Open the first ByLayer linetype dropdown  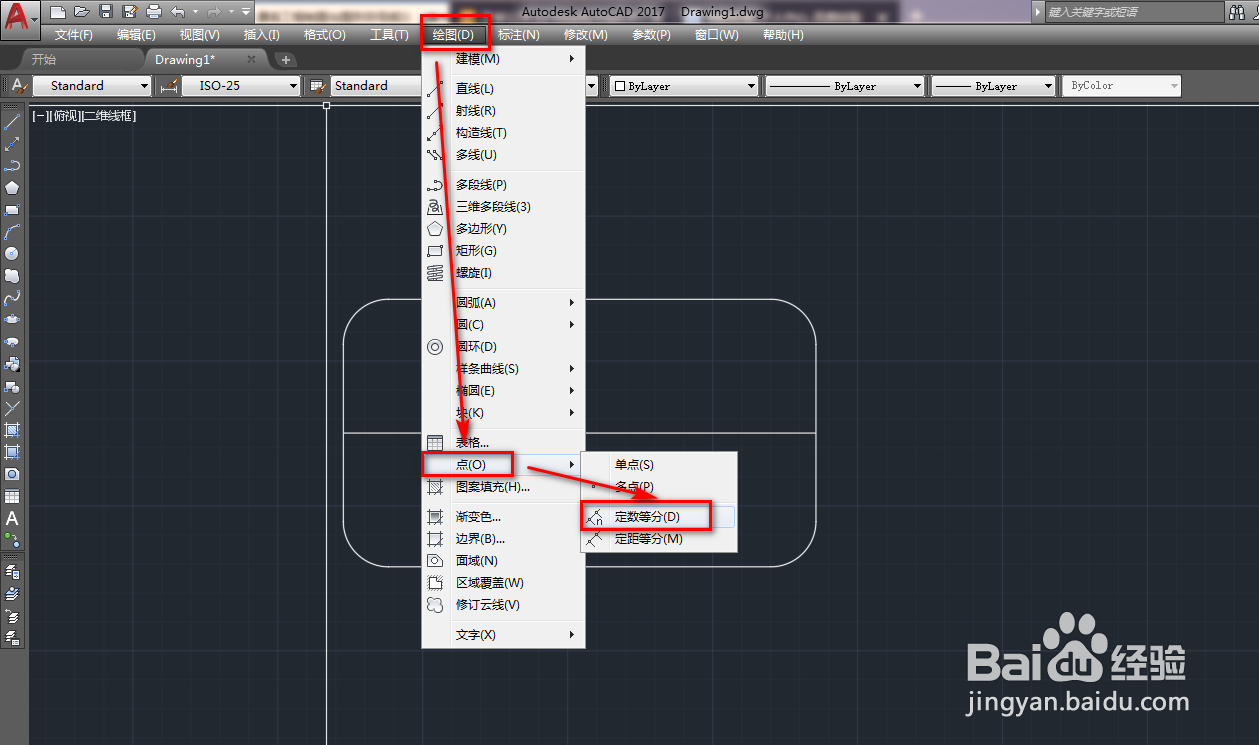point(845,86)
